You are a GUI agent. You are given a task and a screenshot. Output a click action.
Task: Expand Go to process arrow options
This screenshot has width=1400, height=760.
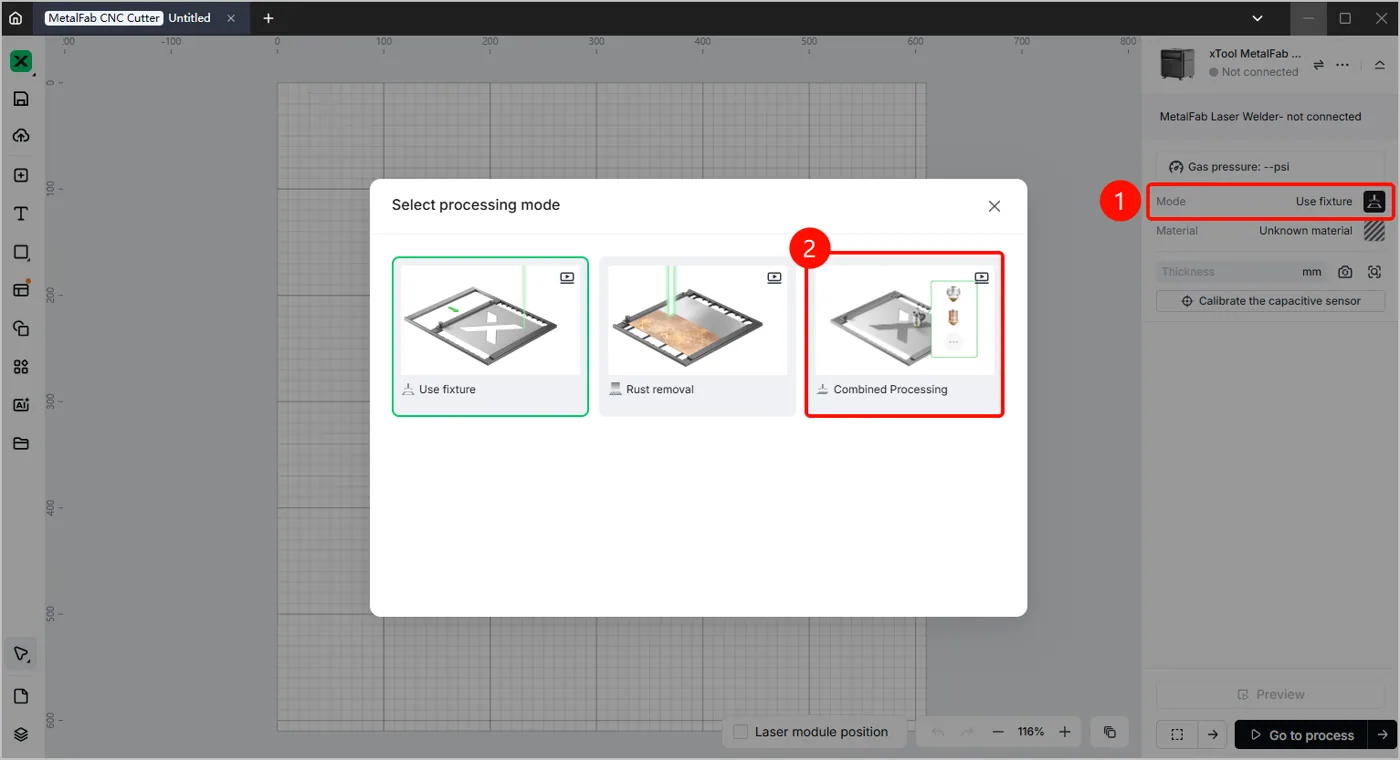click(x=1382, y=735)
